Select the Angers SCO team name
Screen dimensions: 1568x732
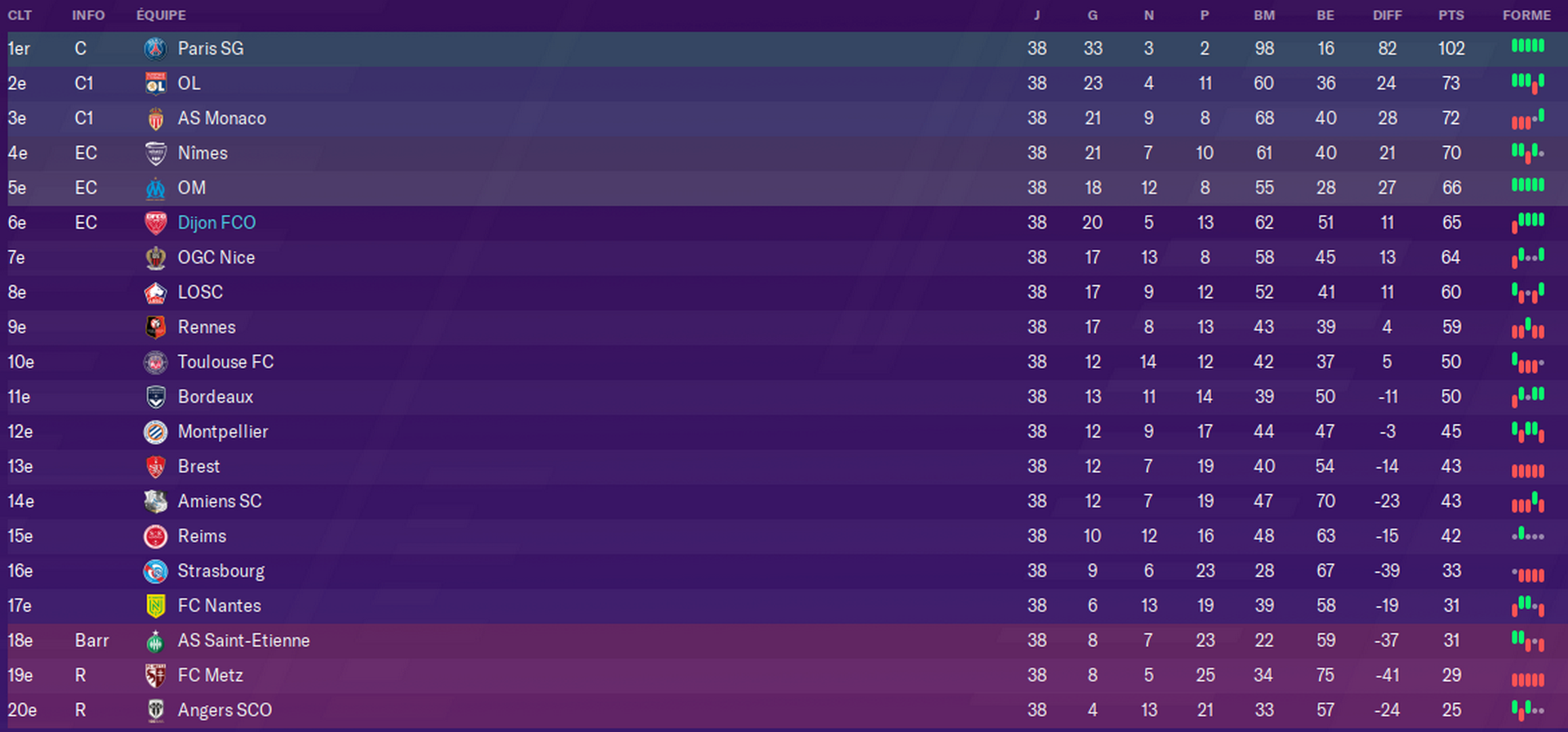click(225, 711)
